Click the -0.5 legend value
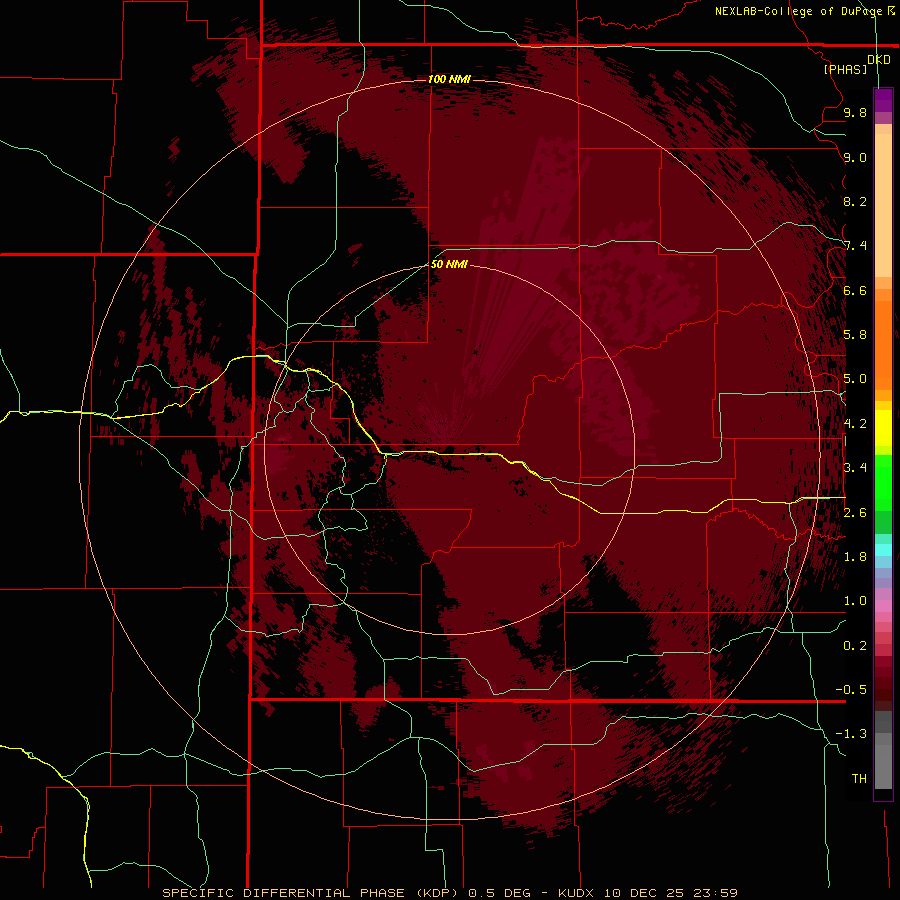 (x=851, y=690)
